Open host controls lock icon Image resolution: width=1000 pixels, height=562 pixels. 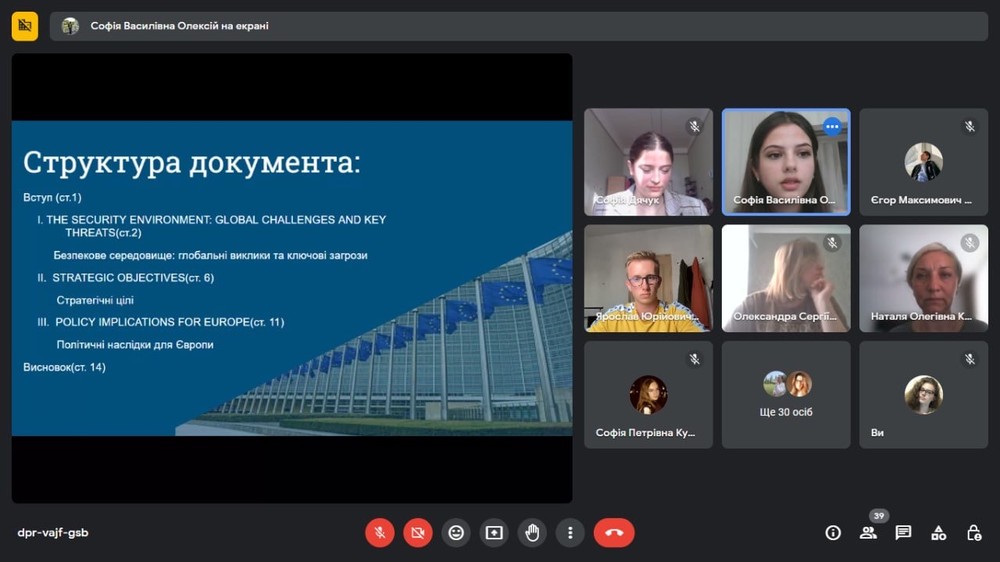[x=973, y=533]
